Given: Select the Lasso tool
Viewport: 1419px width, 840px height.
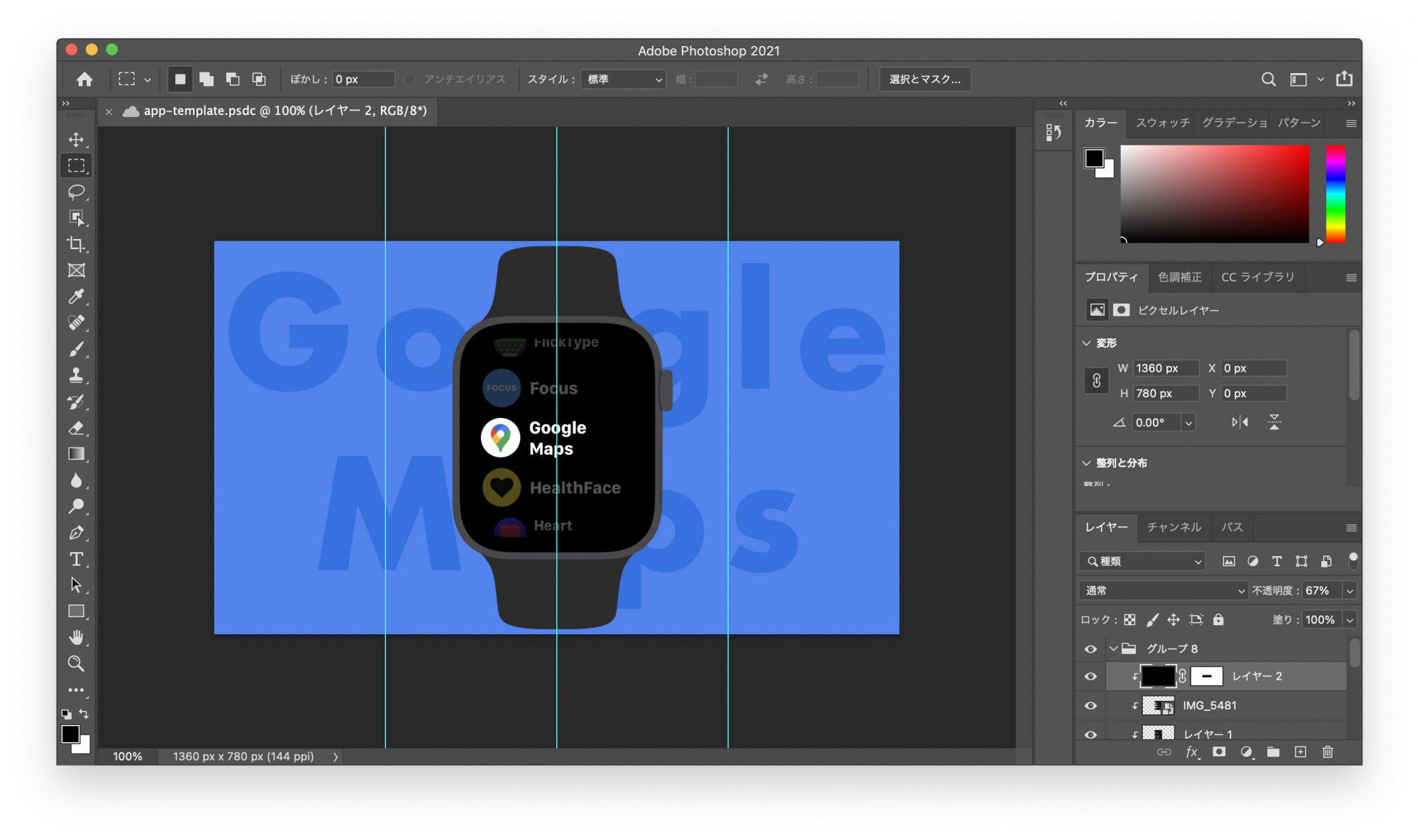Looking at the screenshot, I should (x=76, y=192).
